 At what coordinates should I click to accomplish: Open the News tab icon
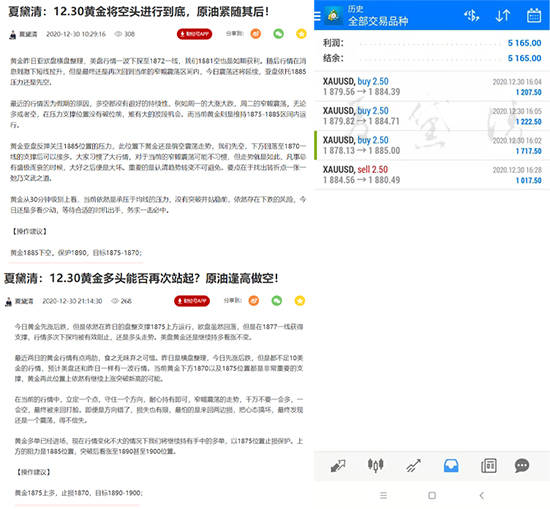tap(489, 466)
